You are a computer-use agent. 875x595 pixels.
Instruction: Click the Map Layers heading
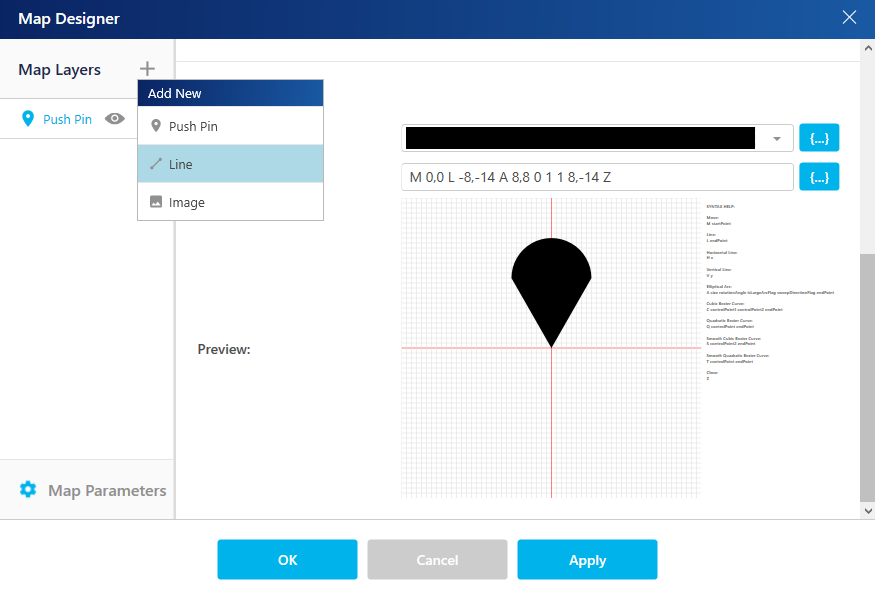(59, 70)
